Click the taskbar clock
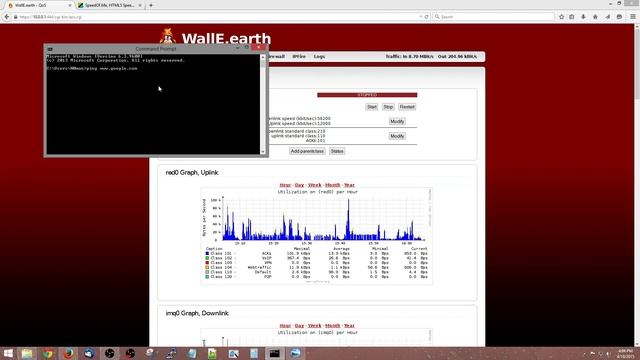The image size is (640, 360). [625, 353]
